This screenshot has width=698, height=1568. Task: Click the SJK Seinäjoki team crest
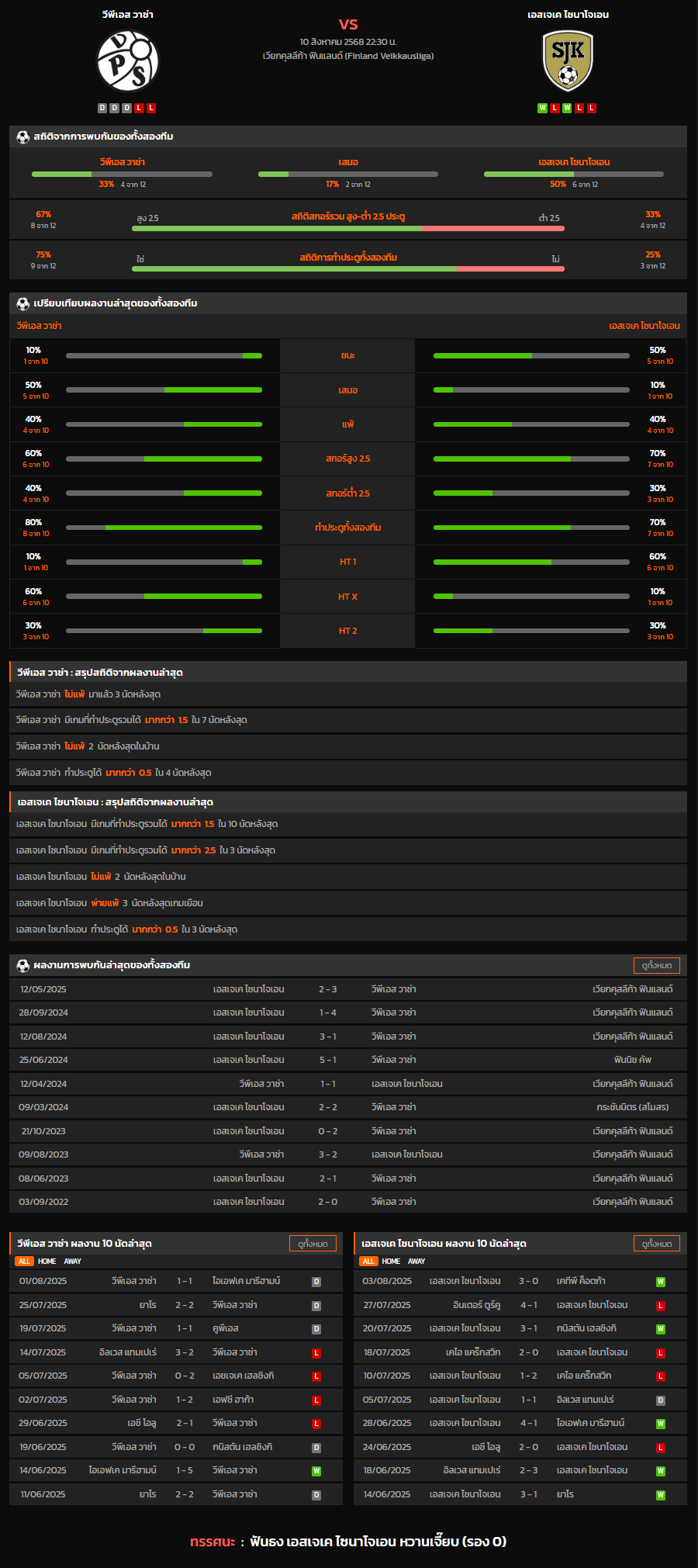[x=568, y=61]
